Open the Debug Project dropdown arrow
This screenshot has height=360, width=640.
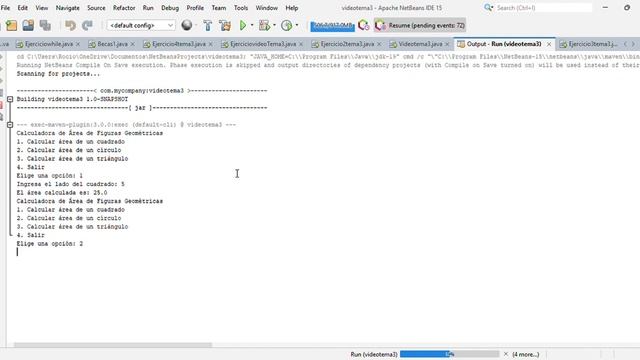coord(274,25)
